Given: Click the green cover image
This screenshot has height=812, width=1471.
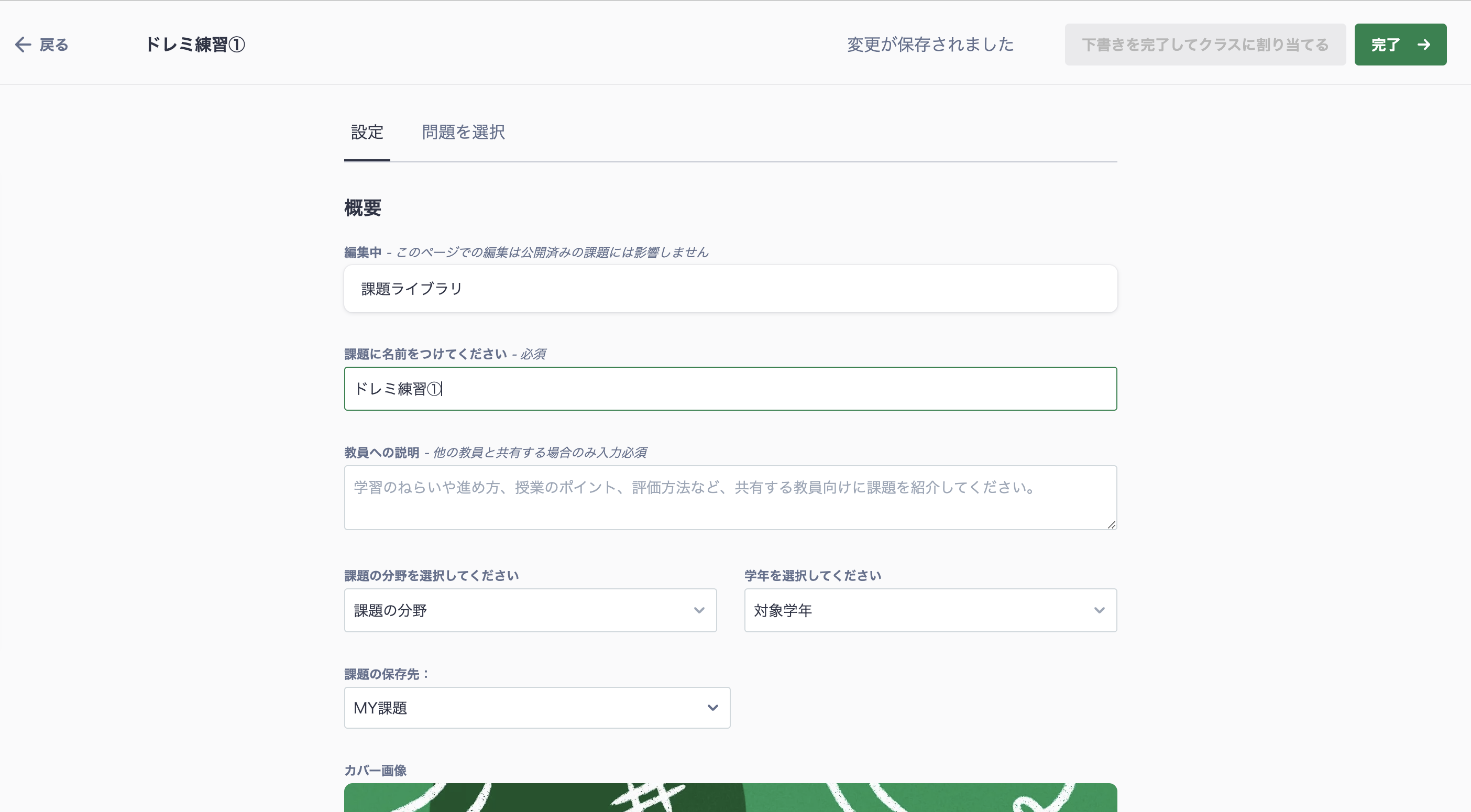Looking at the screenshot, I should (x=730, y=799).
